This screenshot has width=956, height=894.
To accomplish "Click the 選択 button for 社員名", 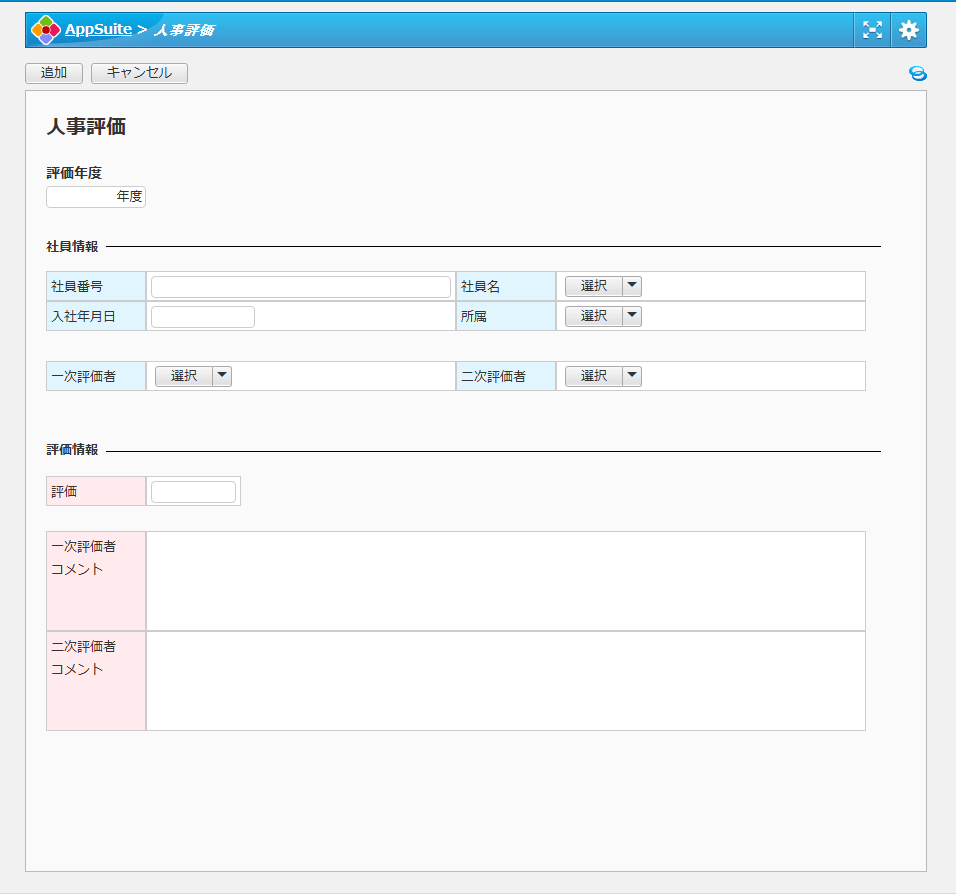I will (x=594, y=287).
